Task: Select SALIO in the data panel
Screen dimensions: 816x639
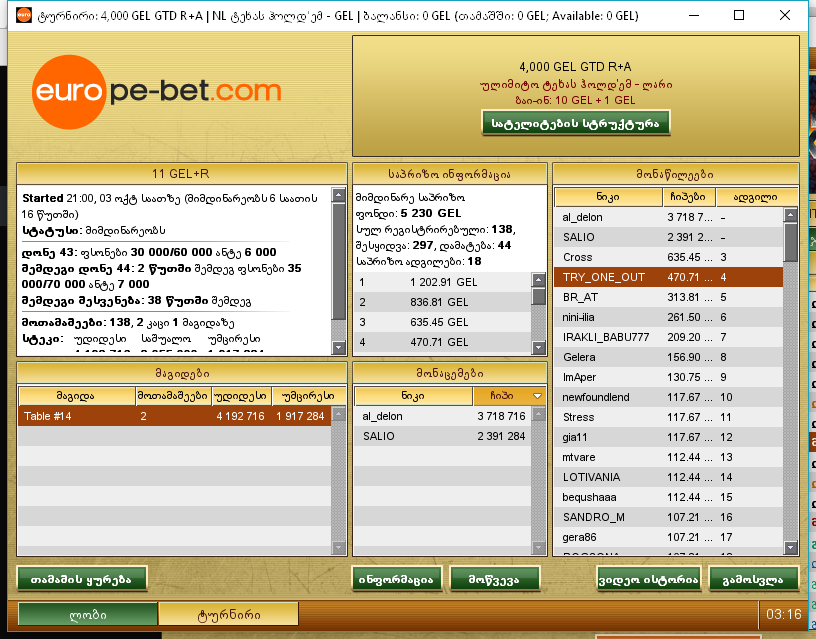Action: (x=442, y=436)
